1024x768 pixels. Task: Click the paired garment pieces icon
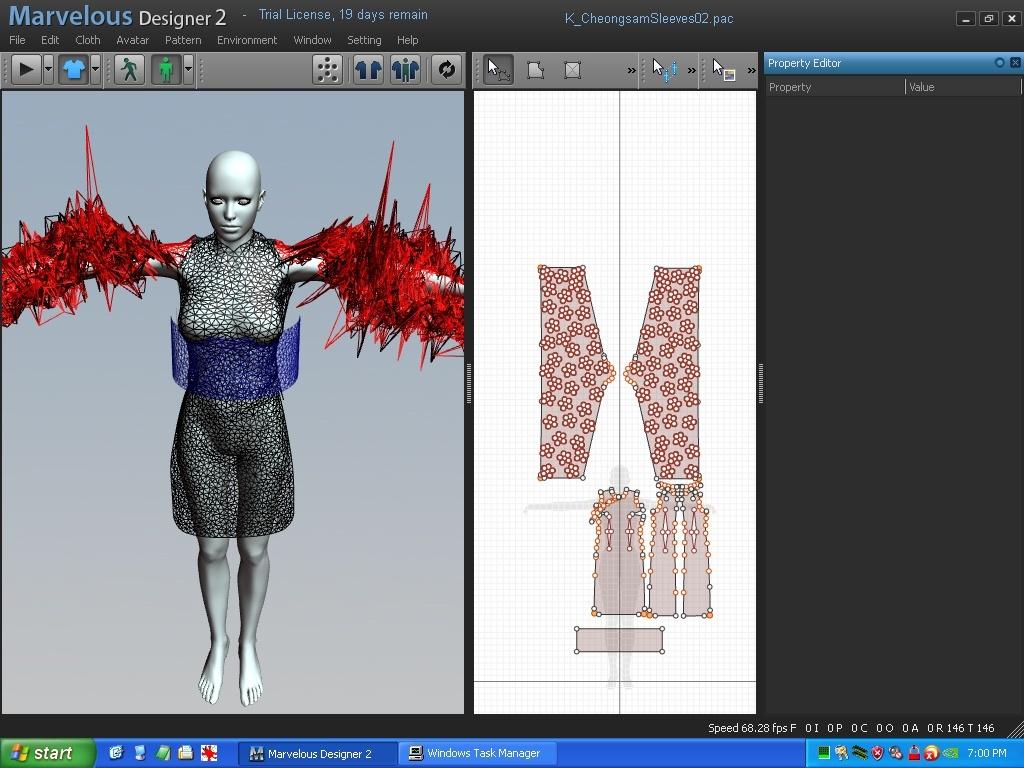(368, 70)
